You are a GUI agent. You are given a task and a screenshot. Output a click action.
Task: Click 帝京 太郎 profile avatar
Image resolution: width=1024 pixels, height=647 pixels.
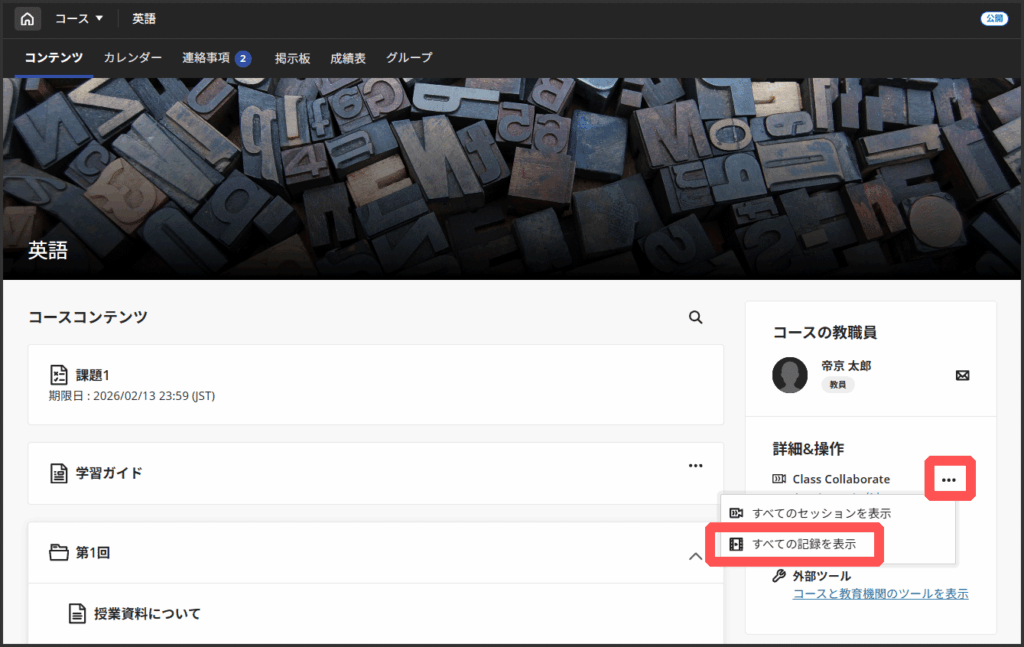790,375
